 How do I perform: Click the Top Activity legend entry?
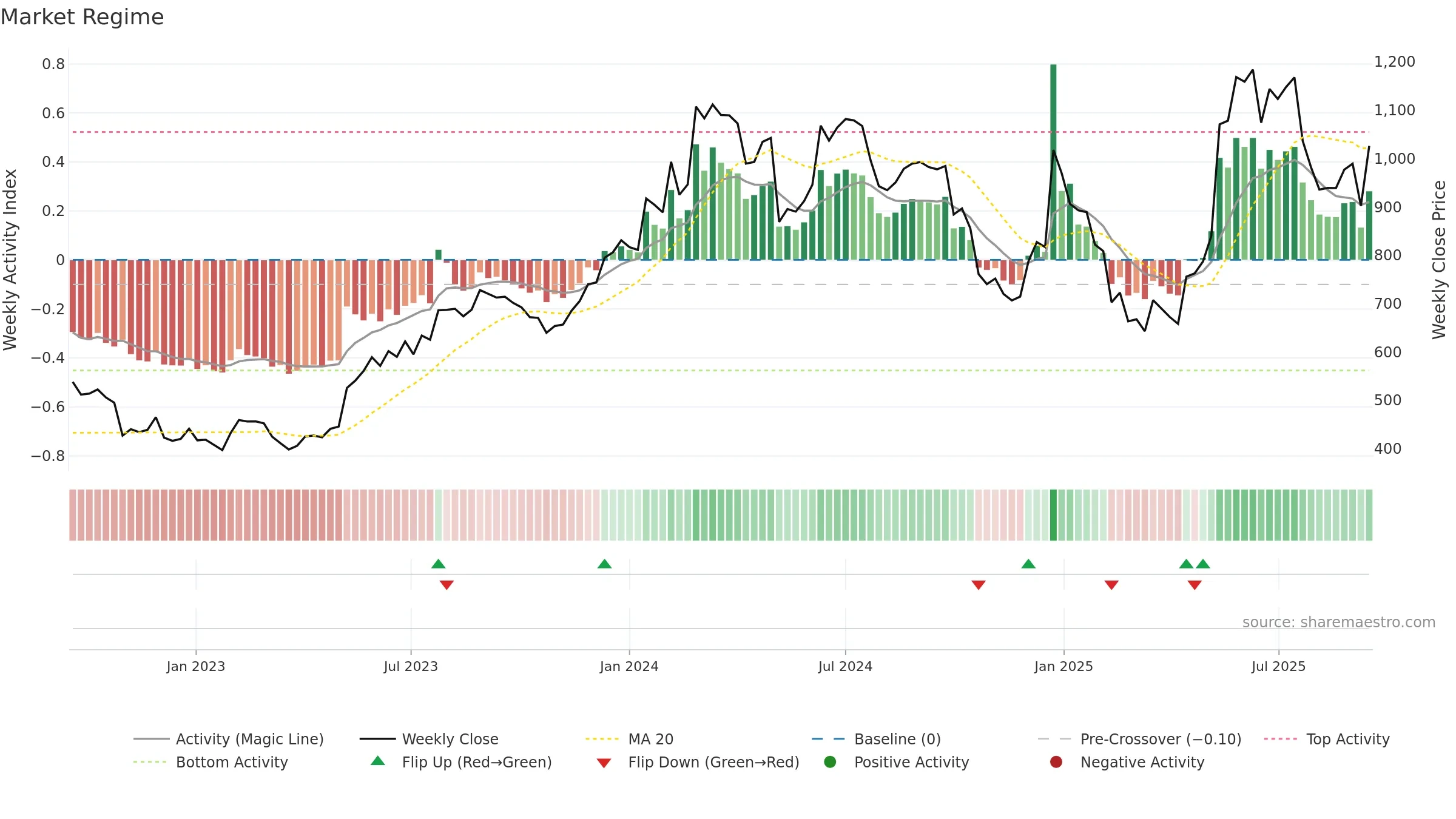[1327, 739]
